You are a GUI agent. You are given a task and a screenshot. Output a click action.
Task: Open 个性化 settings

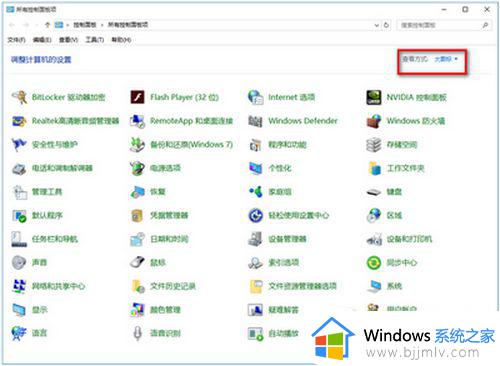click(270, 168)
